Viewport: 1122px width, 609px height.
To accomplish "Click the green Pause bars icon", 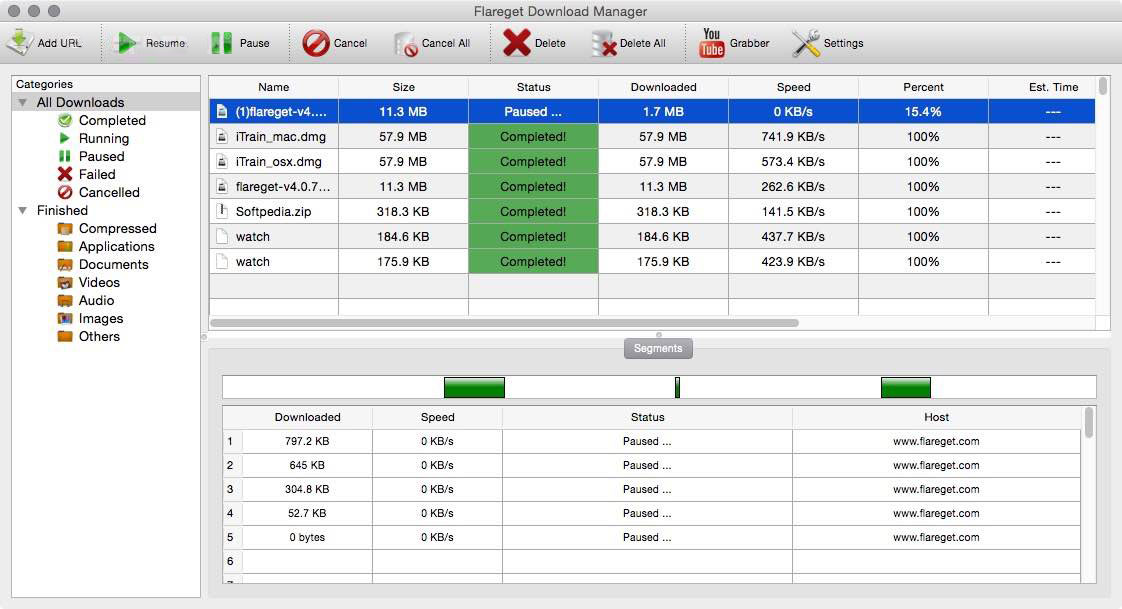I will pyautogui.click(x=221, y=43).
